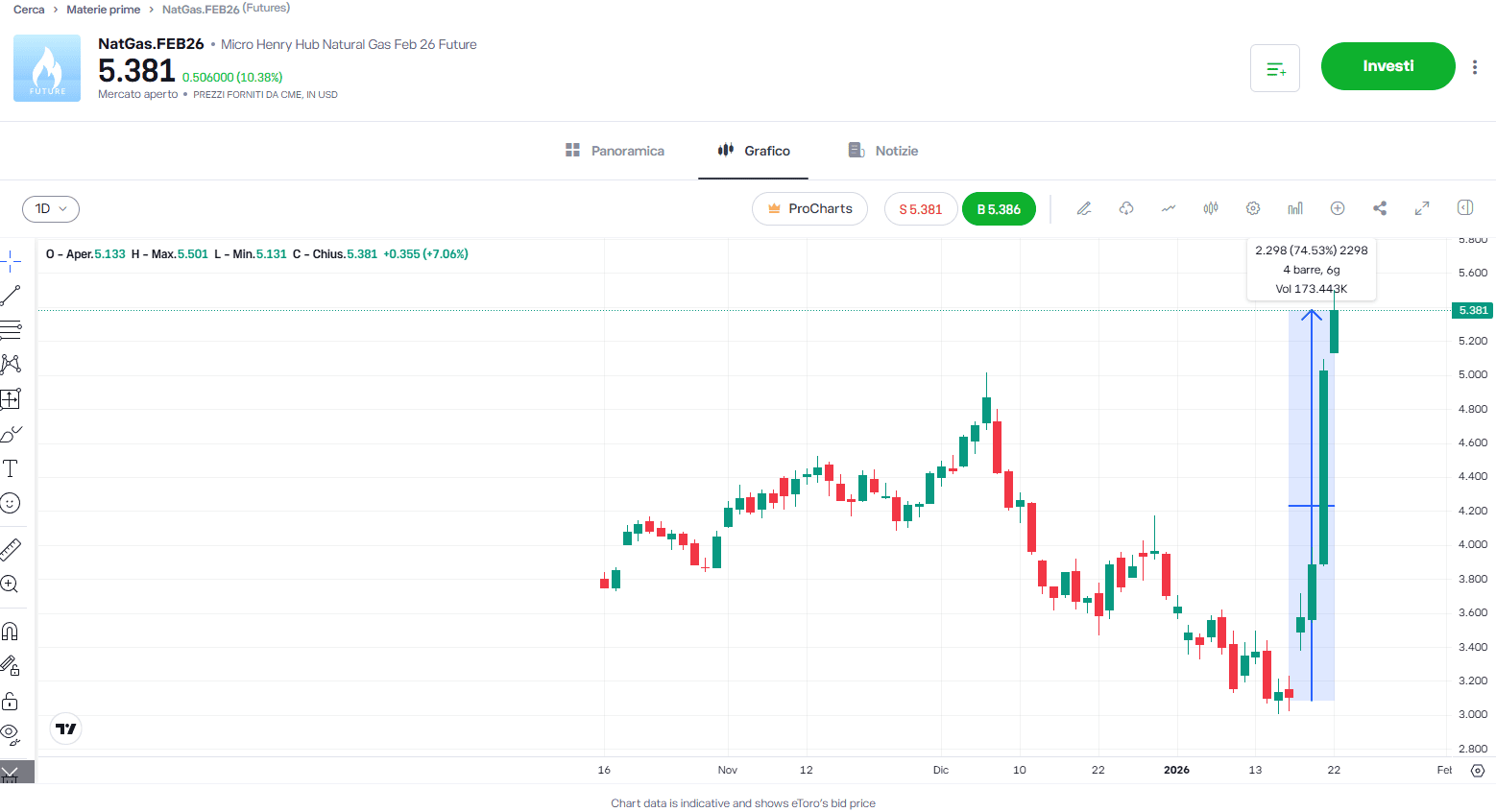Select the ruler measure tool

pyautogui.click(x=11, y=550)
